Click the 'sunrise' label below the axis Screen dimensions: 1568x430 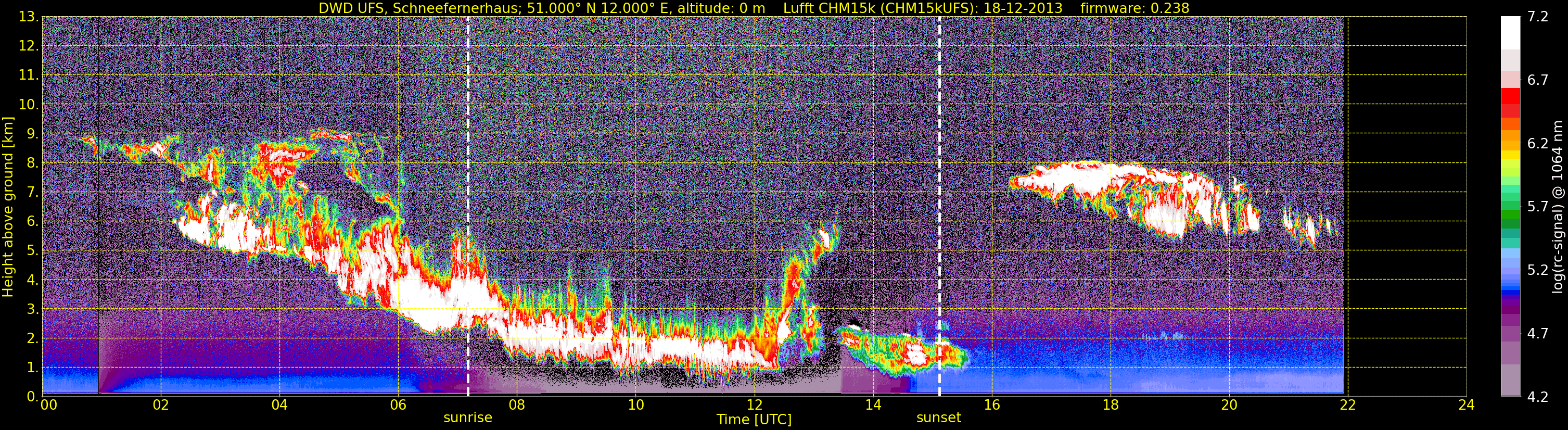[x=467, y=417]
